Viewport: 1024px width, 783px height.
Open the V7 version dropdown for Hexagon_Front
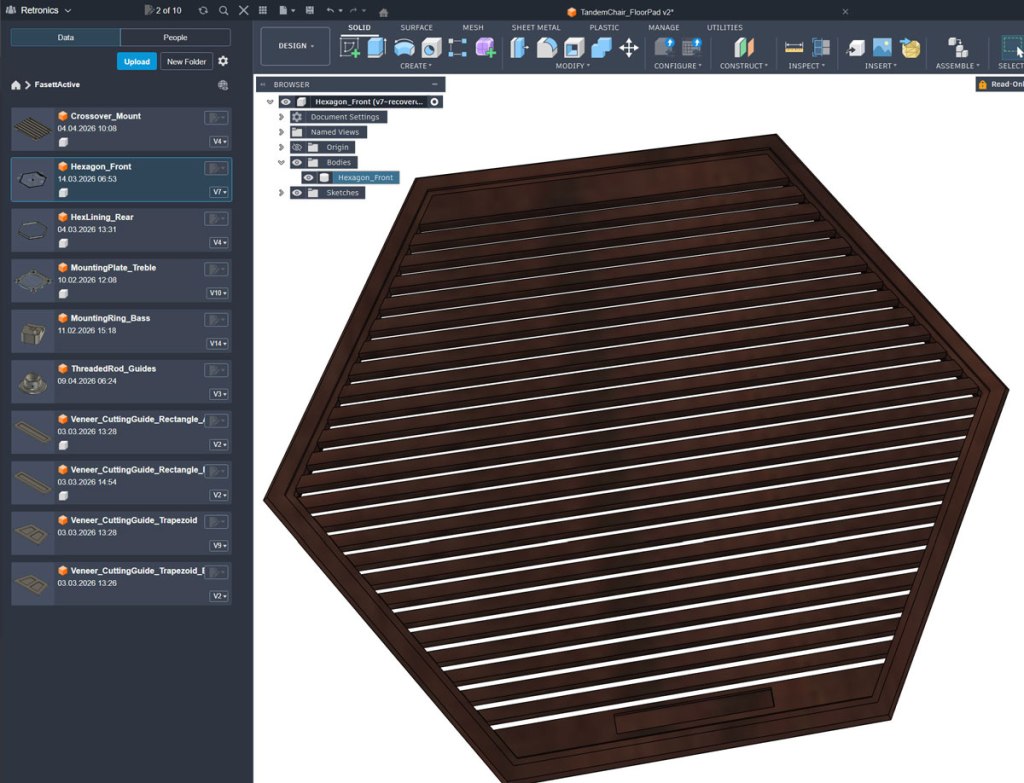click(x=219, y=192)
